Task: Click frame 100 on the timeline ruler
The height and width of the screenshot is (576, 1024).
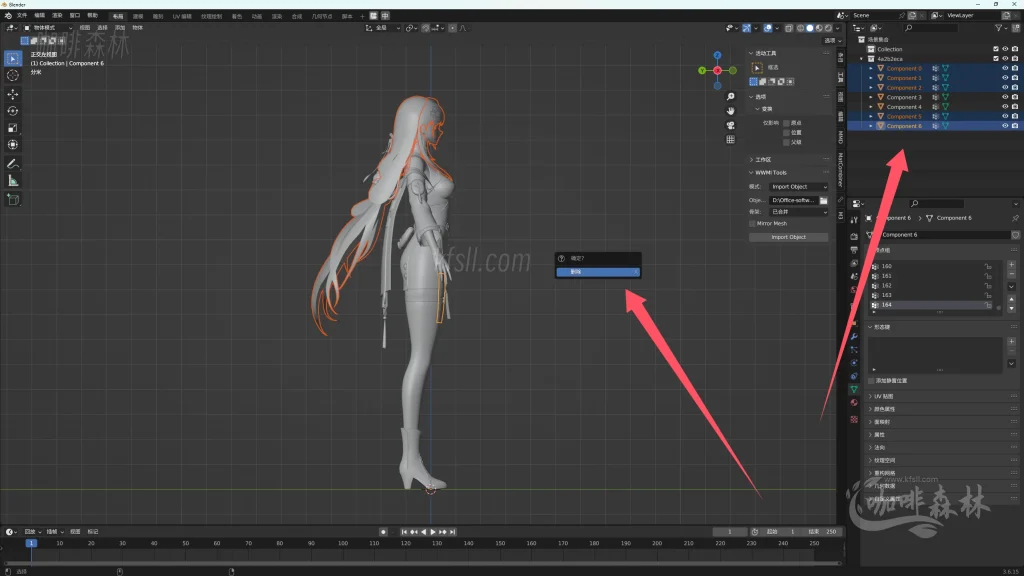Action: coord(343,543)
